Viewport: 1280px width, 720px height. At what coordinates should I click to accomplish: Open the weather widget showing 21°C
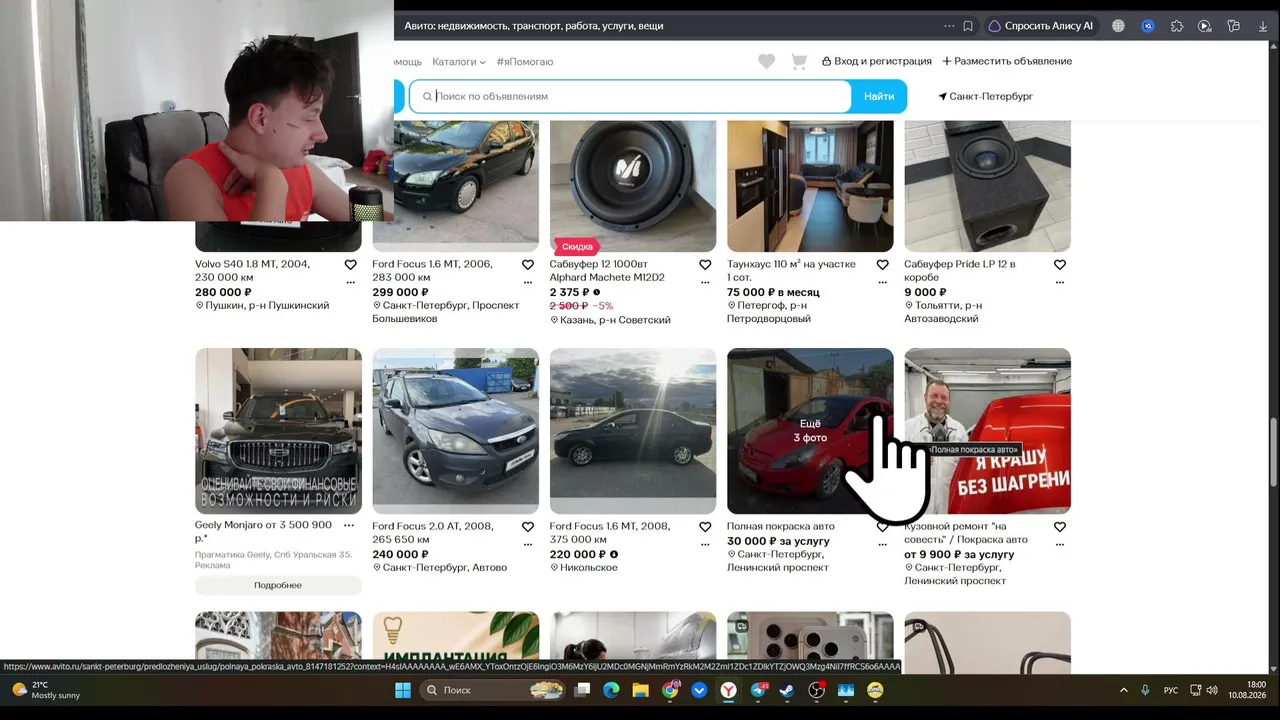47,690
